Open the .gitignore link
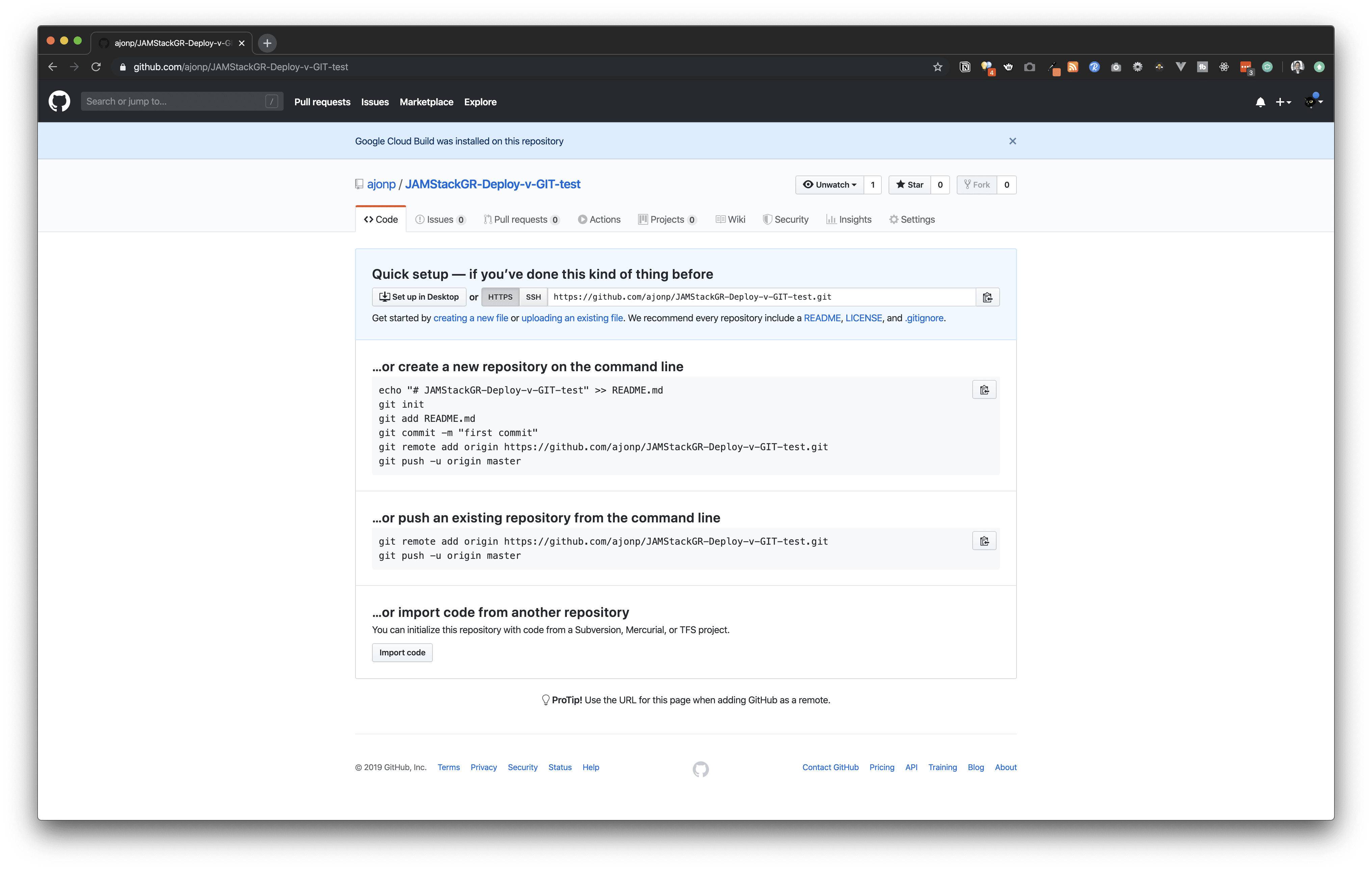 tap(924, 318)
